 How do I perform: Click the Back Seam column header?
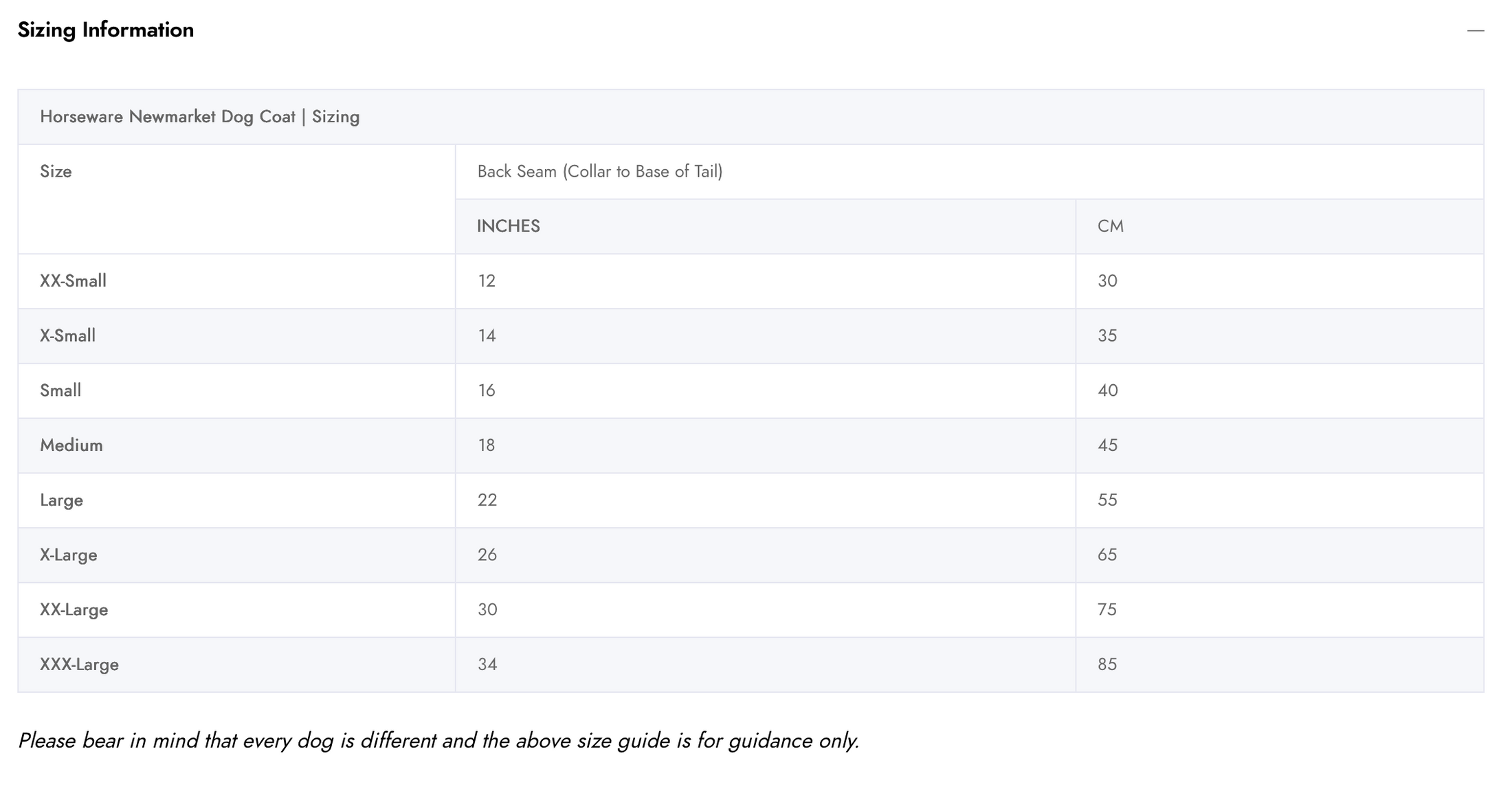click(x=599, y=172)
